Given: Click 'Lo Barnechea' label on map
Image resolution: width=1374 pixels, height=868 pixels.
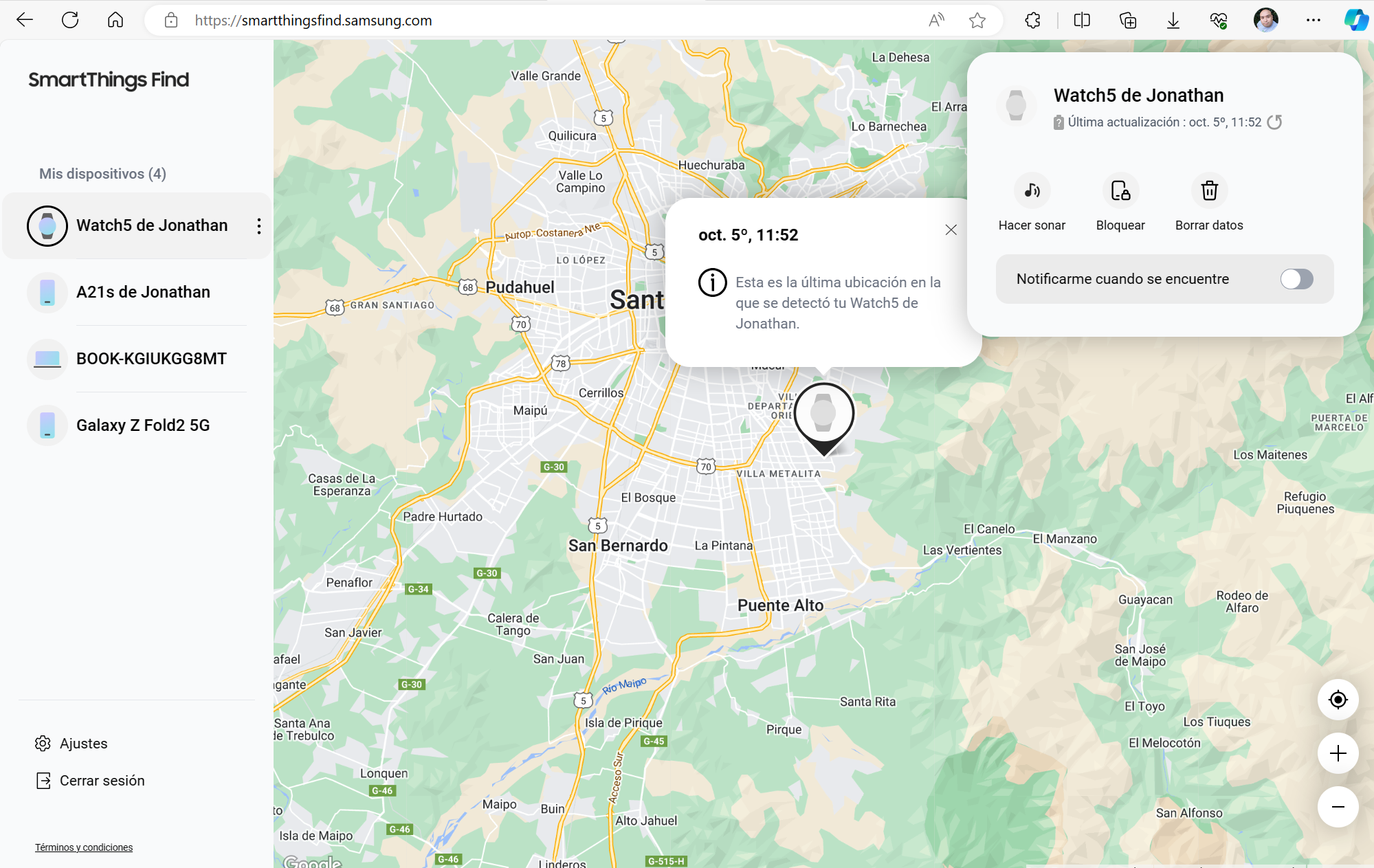Looking at the screenshot, I should click(889, 126).
